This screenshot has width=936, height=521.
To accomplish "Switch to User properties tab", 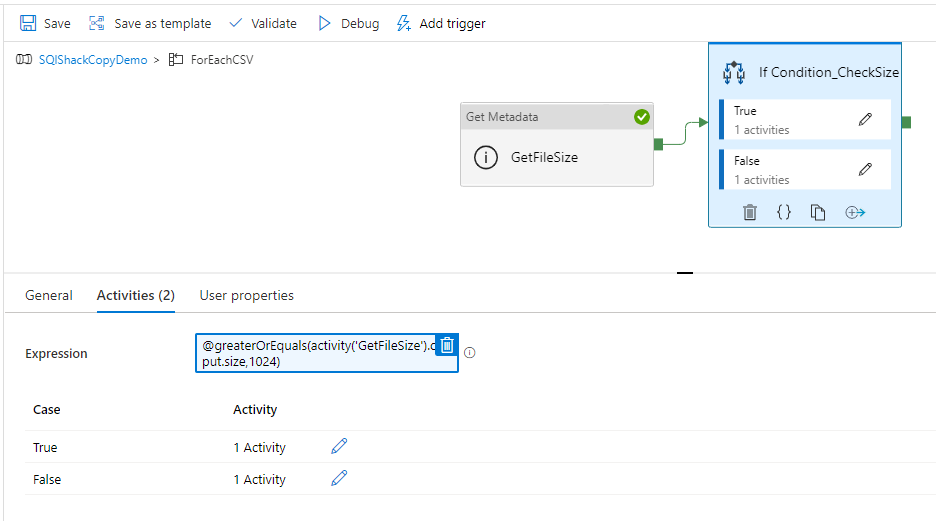I will [246, 295].
